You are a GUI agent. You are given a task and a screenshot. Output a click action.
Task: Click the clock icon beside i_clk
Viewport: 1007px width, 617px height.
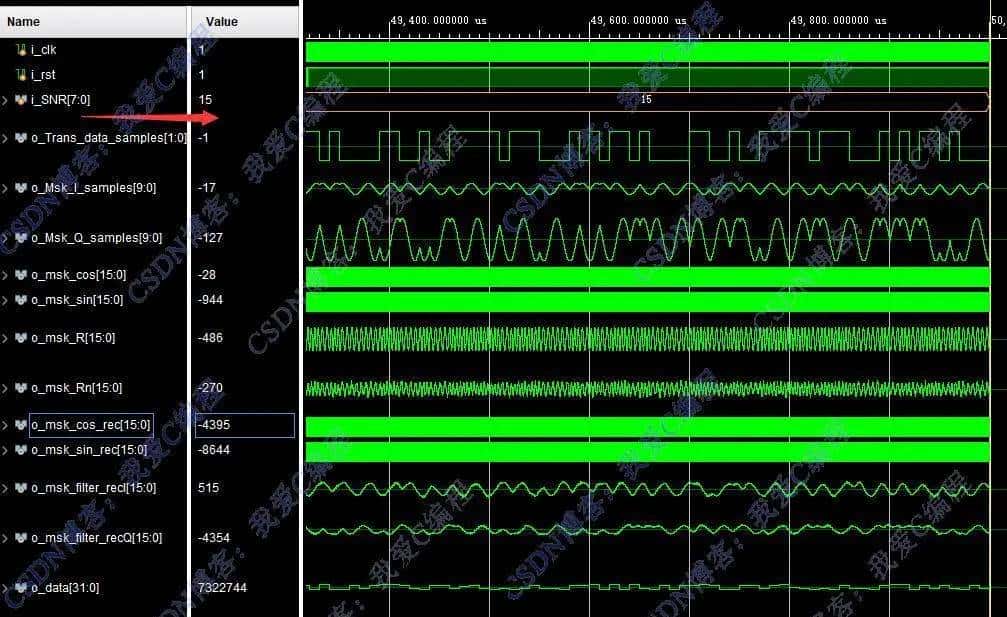tap(22, 49)
